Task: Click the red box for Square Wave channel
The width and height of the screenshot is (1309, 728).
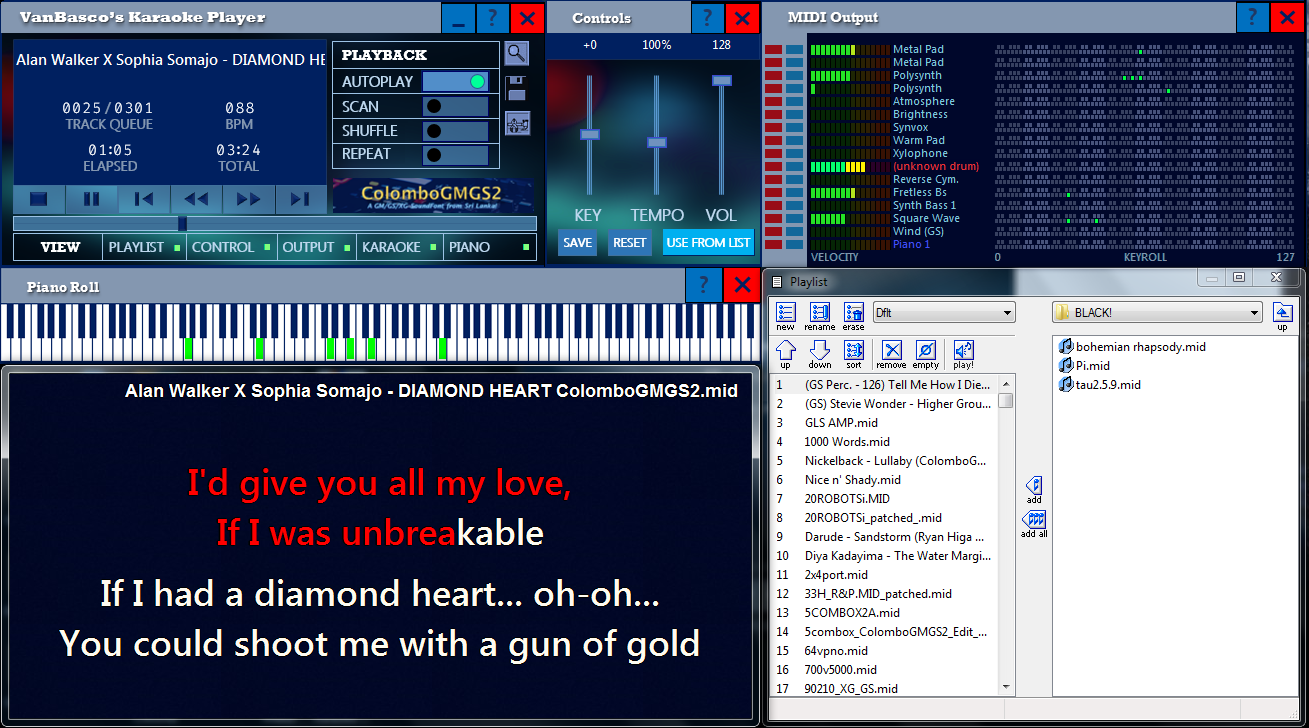Action: [x=773, y=218]
